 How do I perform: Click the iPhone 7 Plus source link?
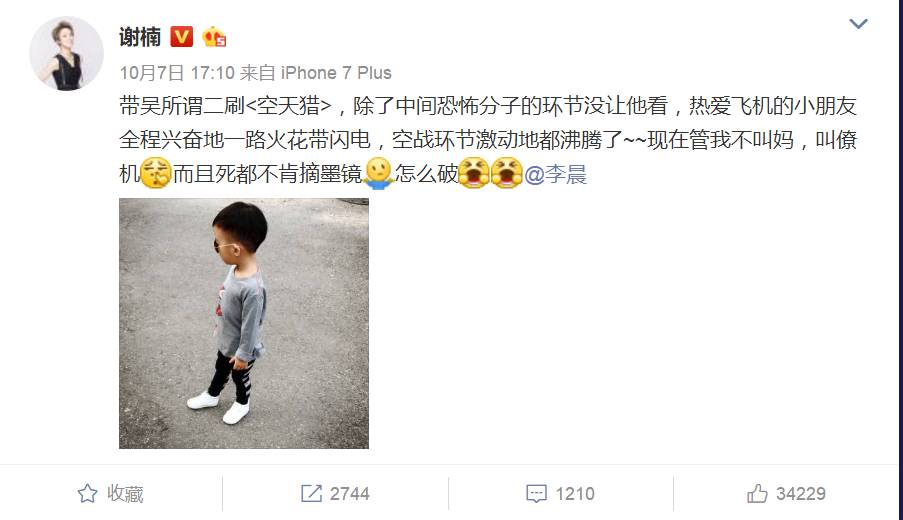336,73
